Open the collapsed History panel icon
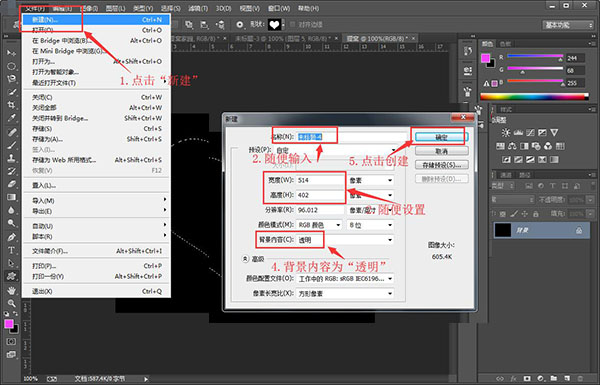600x385 pixels. 467,51
